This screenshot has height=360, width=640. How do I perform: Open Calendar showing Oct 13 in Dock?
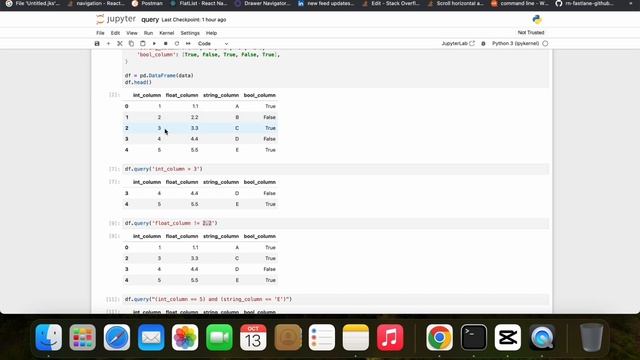tap(253, 338)
